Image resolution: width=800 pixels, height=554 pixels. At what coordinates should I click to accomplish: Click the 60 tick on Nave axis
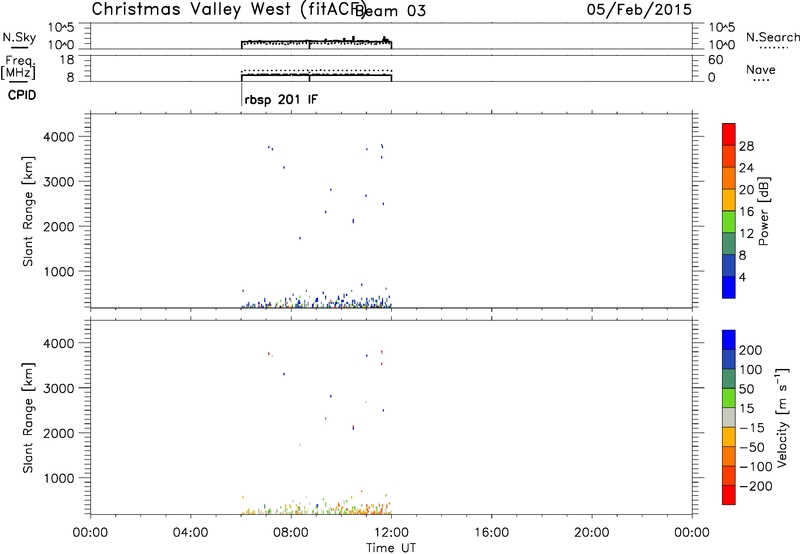715,60
